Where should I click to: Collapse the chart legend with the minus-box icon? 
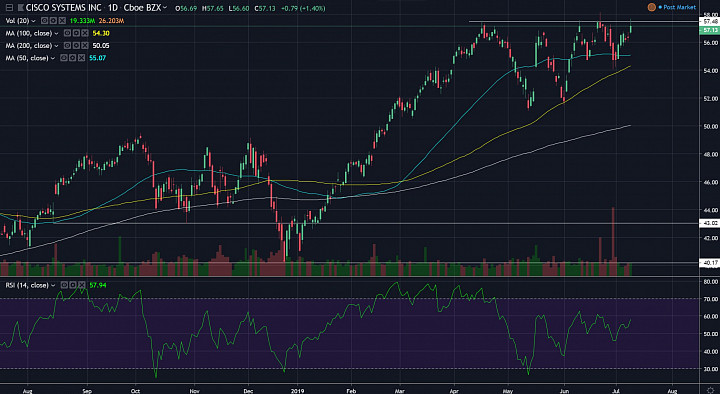coord(9,8)
